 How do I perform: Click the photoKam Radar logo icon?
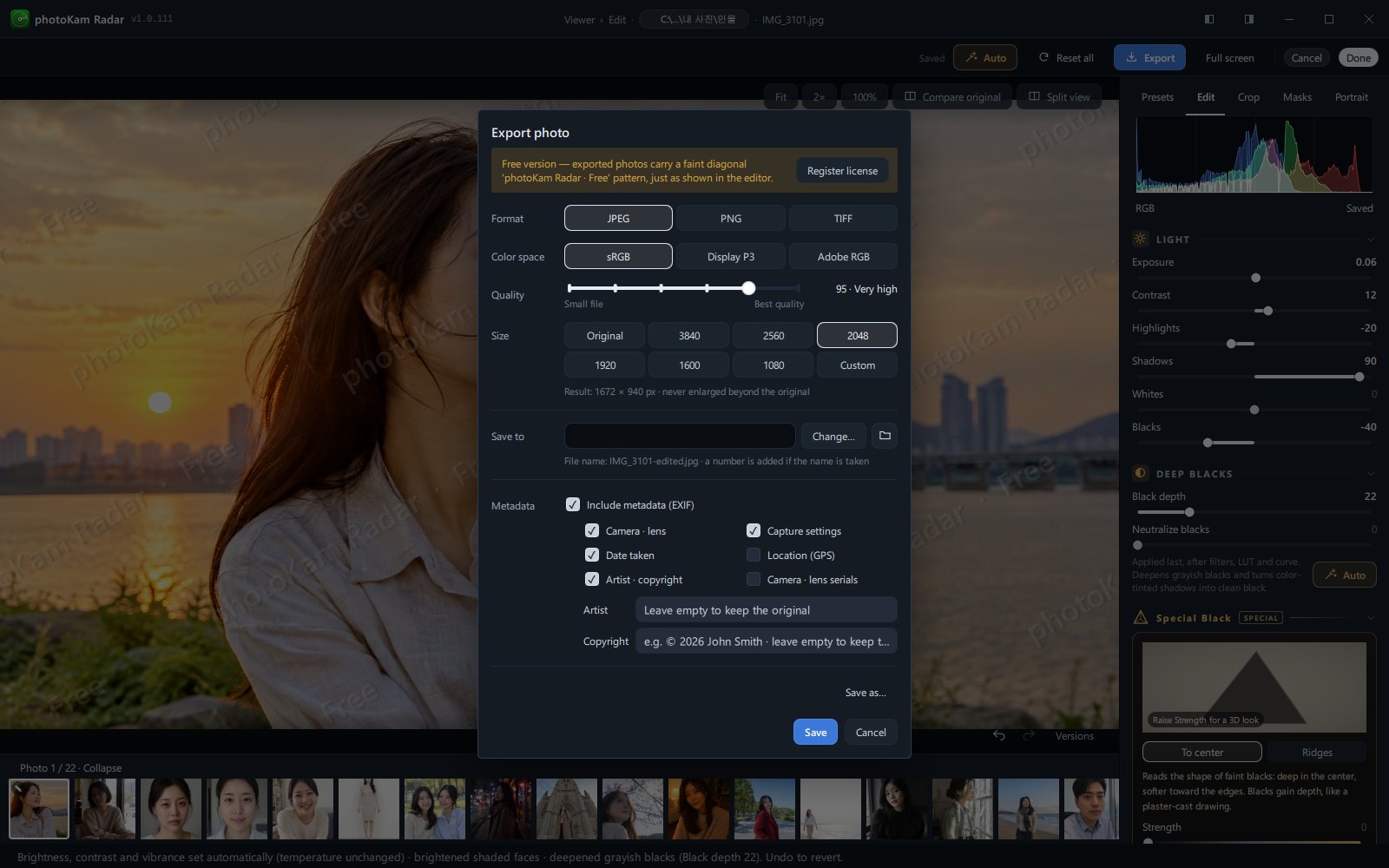(19, 19)
